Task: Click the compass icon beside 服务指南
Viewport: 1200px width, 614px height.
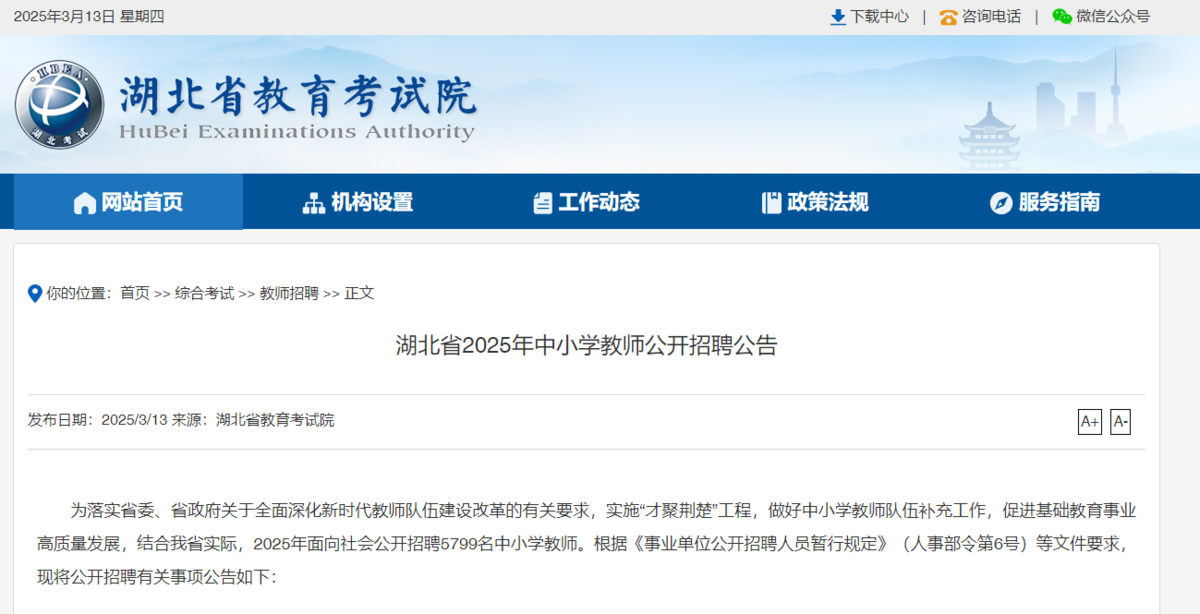Action: click(x=1001, y=203)
